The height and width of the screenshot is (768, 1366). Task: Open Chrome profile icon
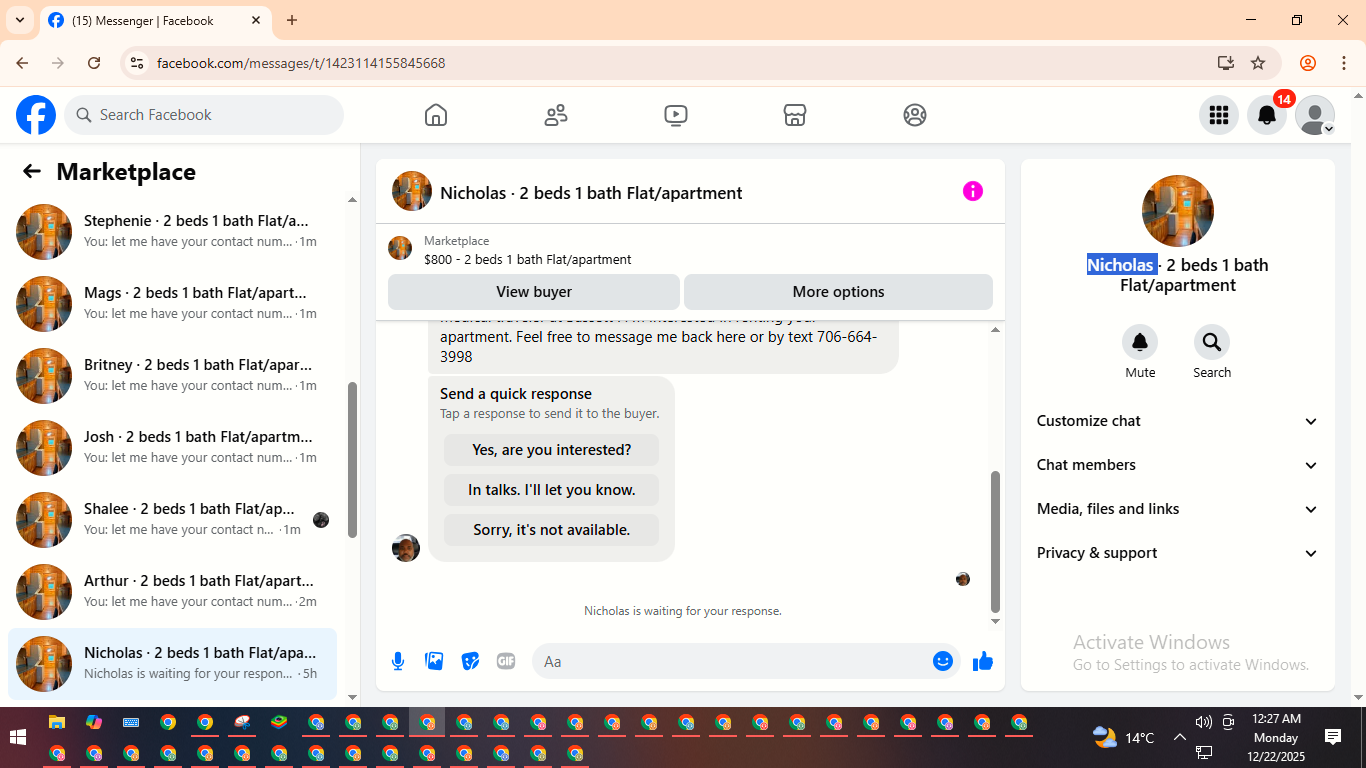pos(1308,63)
